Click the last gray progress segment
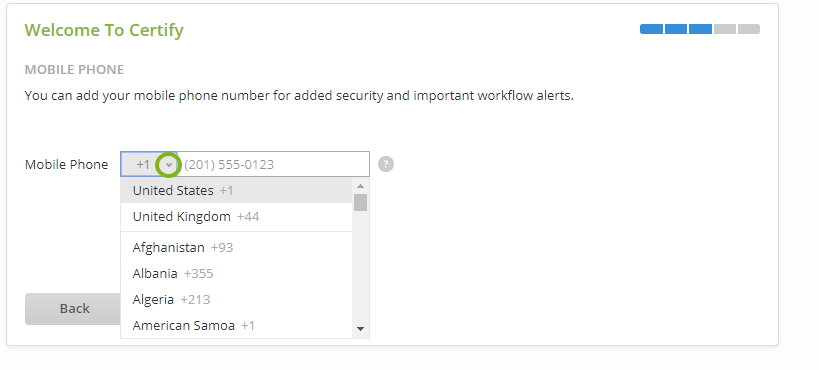This screenshot has height=370, width=819. [749, 29]
